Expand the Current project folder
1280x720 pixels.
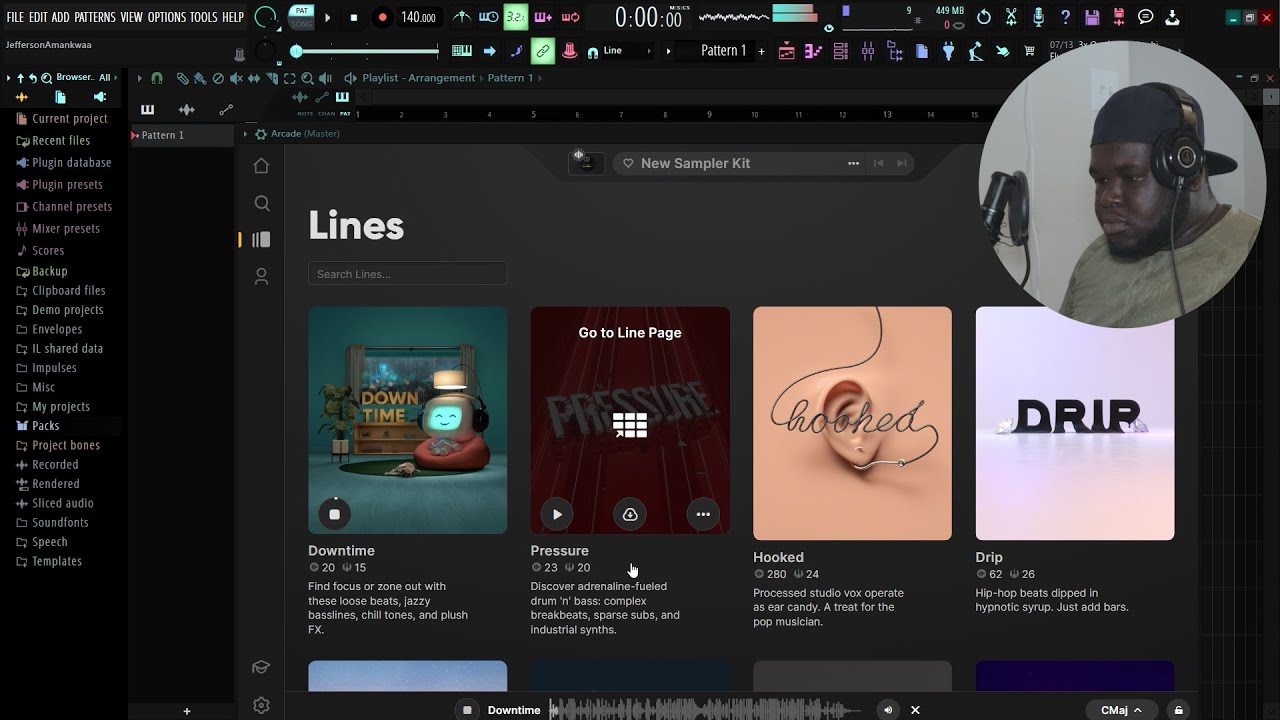point(69,118)
